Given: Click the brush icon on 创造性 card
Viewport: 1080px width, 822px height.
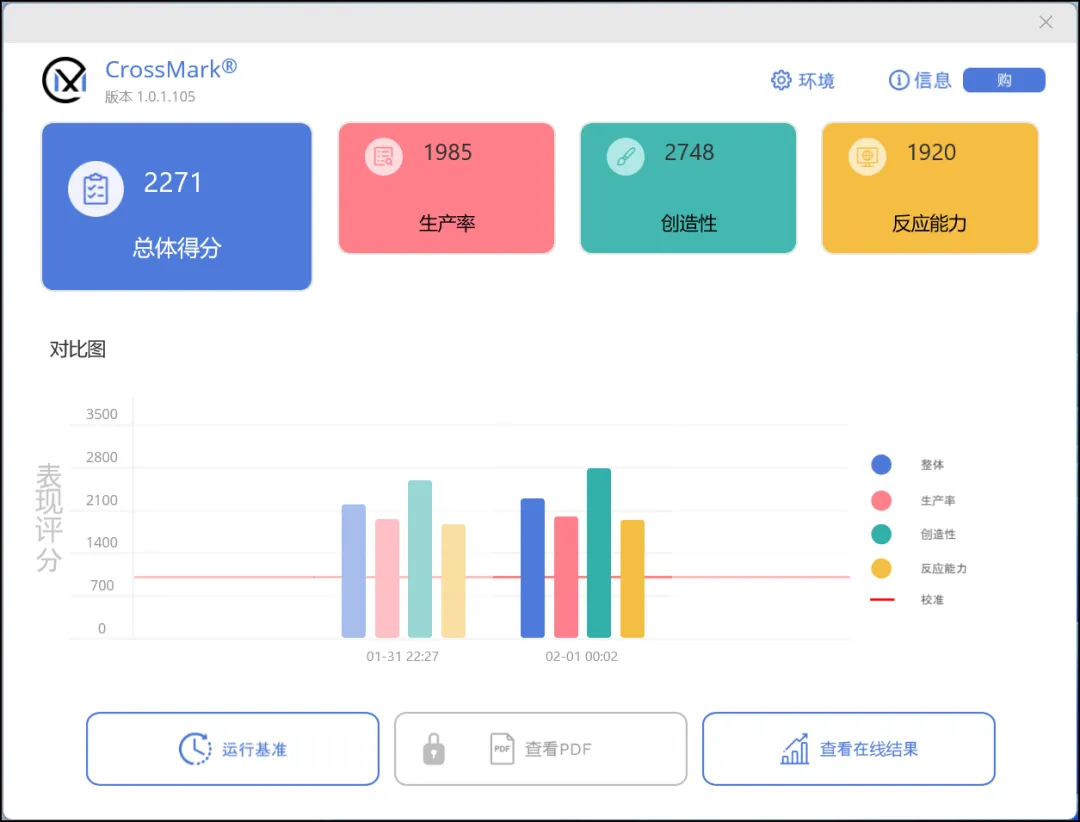Looking at the screenshot, I should tap(625, 156).
